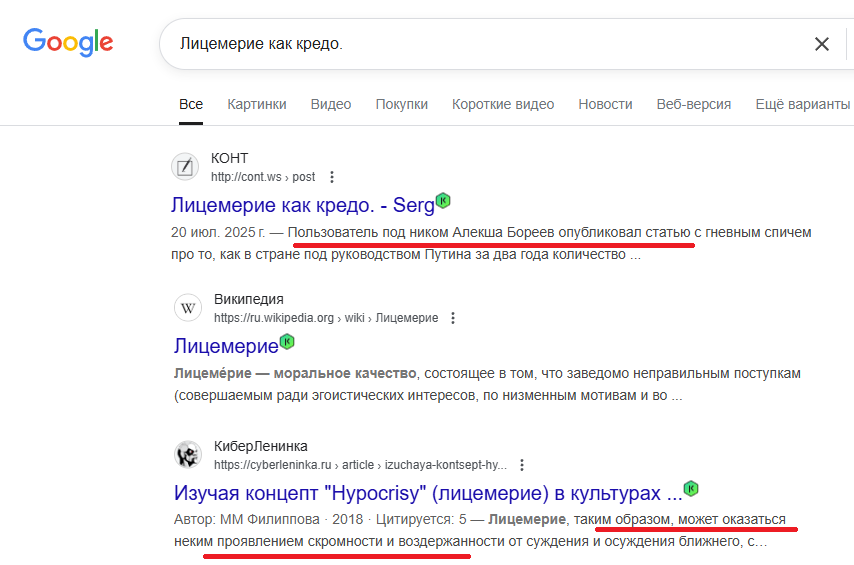Switch to the Видео tab
This screenshot has height=565, width=854.
331,104
